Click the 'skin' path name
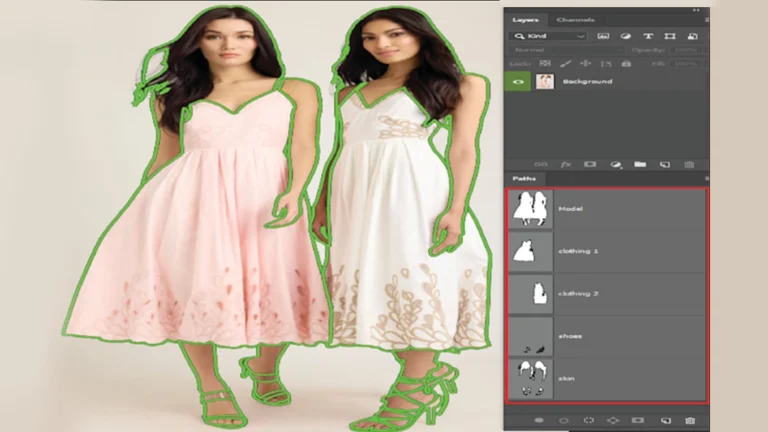The height and width of the screenshot is (432, 768). tap(567, 379)
